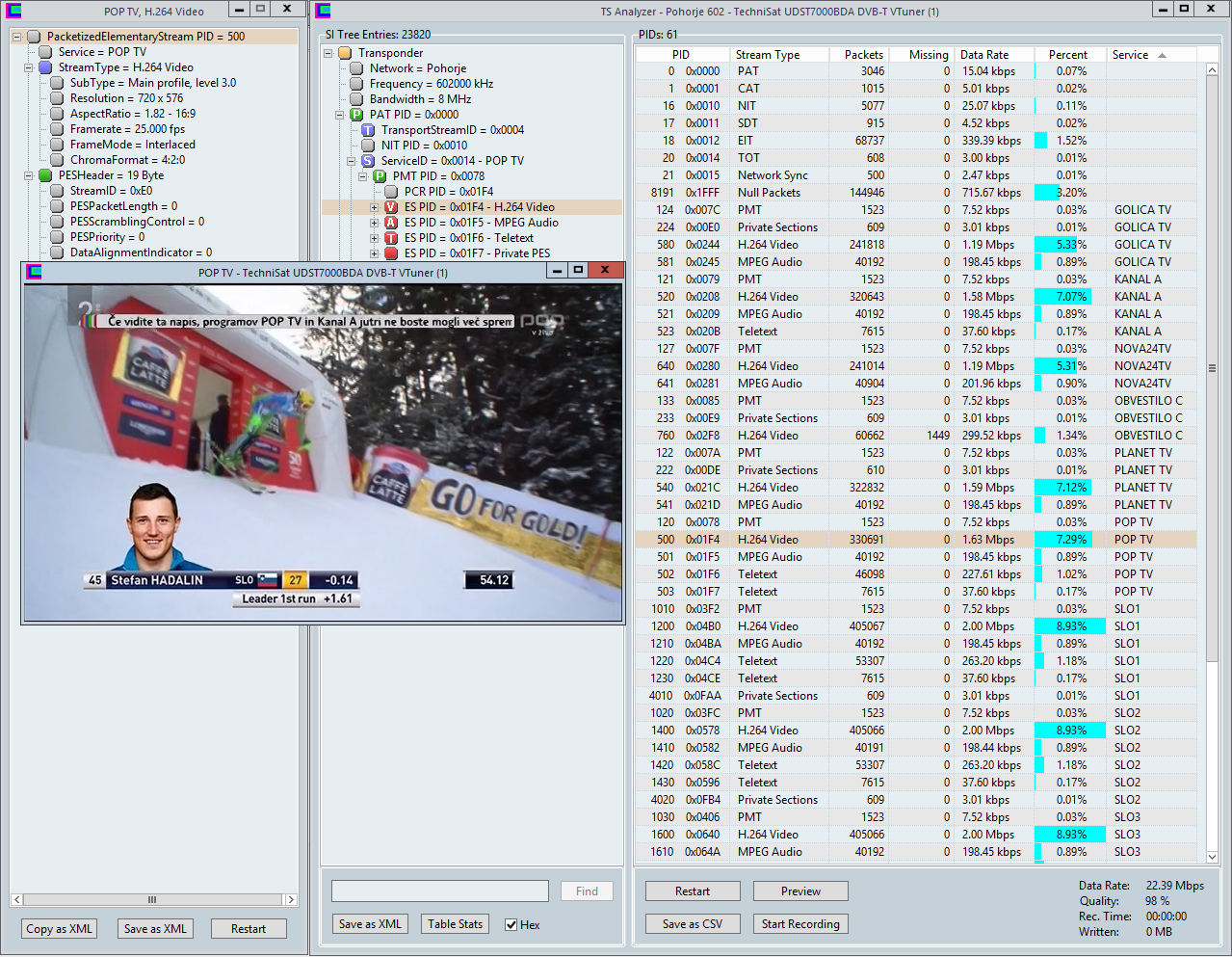Collapse the PAT PID node

click(x=339, y=115)
